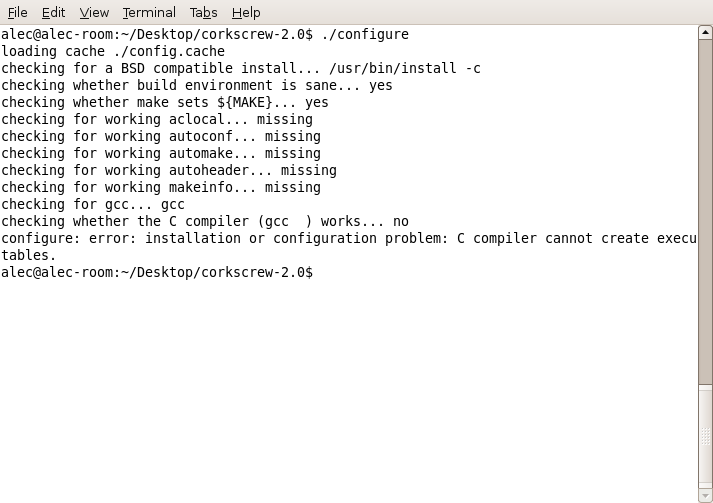
Task: Open the Help menu
Action: [246, 12]
